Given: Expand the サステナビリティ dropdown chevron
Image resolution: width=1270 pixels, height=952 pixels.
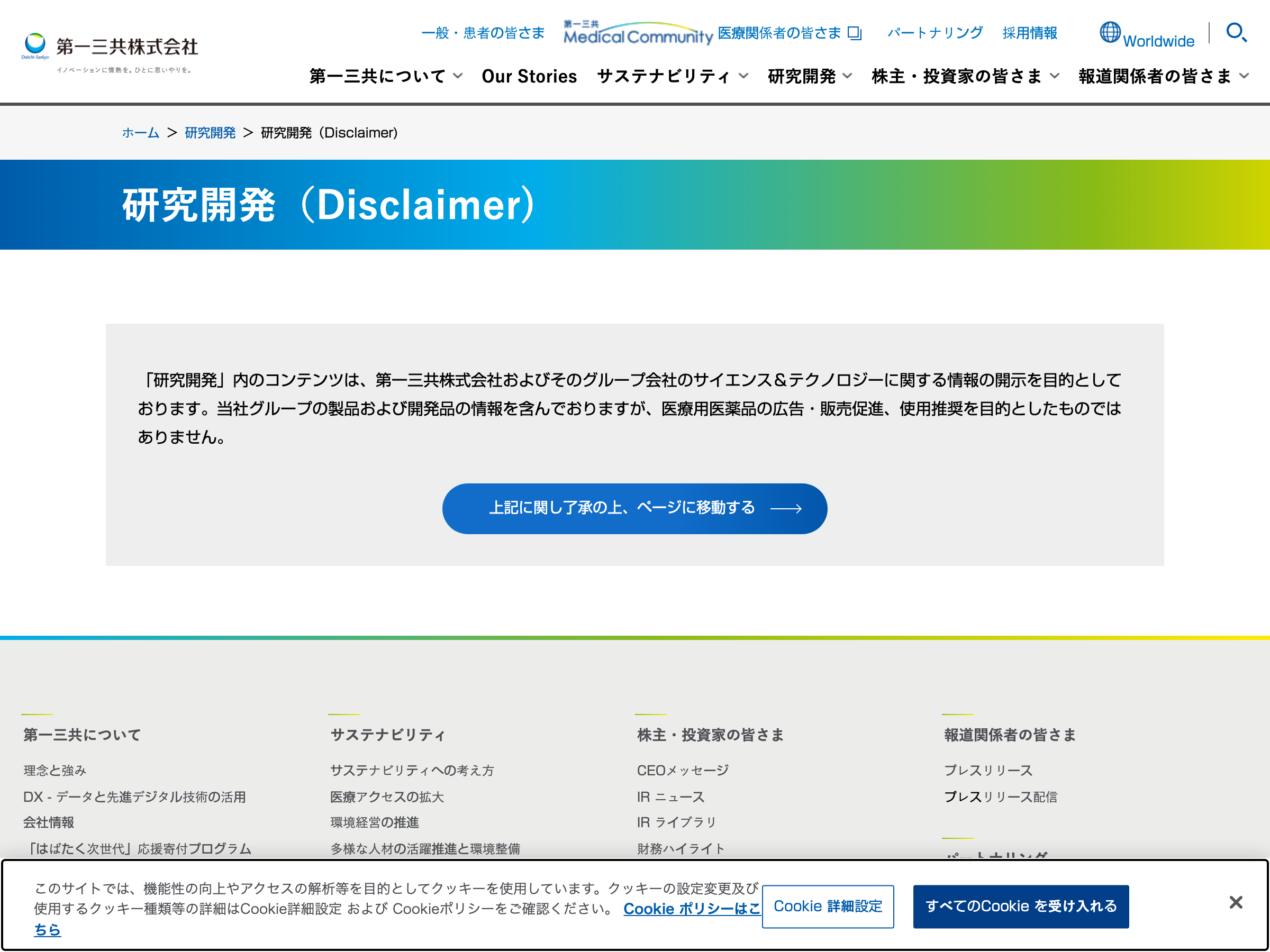Looking at the screenshot, I should point(743,76).
